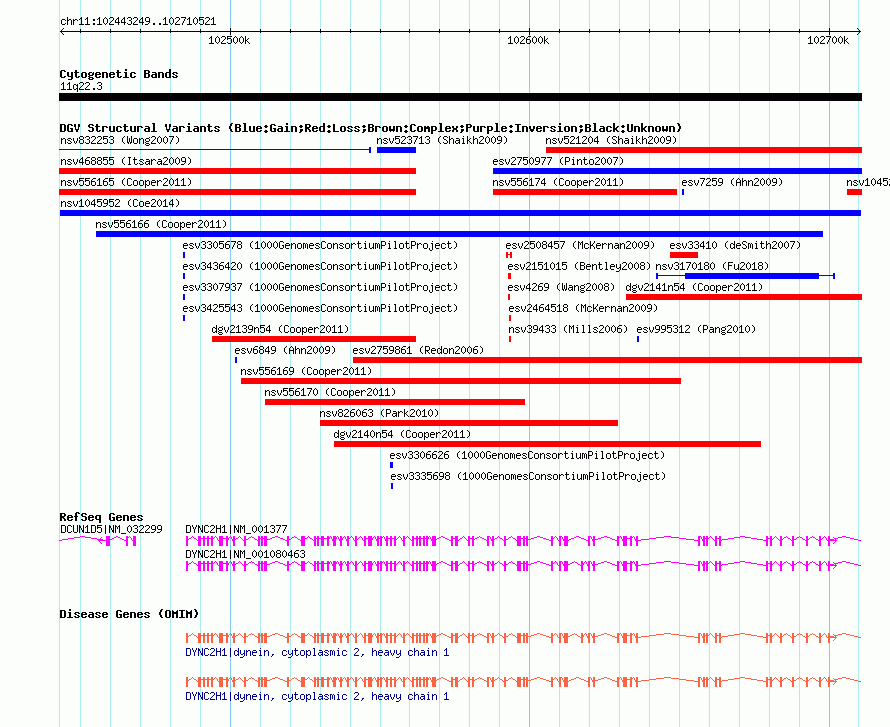Select the esv33410 (deSmith2007) red bar
890x727 pixels.
pyautogui.click(x=683, y=255)
